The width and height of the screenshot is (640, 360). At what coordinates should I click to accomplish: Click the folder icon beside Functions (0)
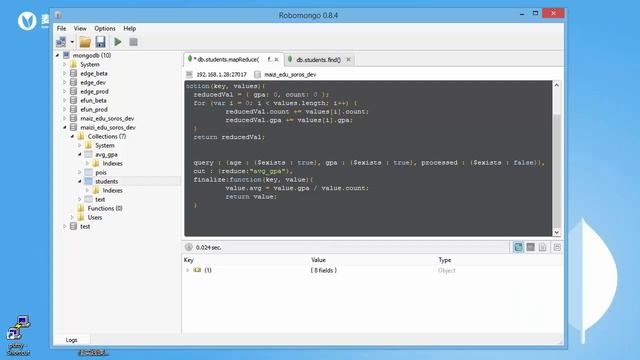tap(81, 208)
